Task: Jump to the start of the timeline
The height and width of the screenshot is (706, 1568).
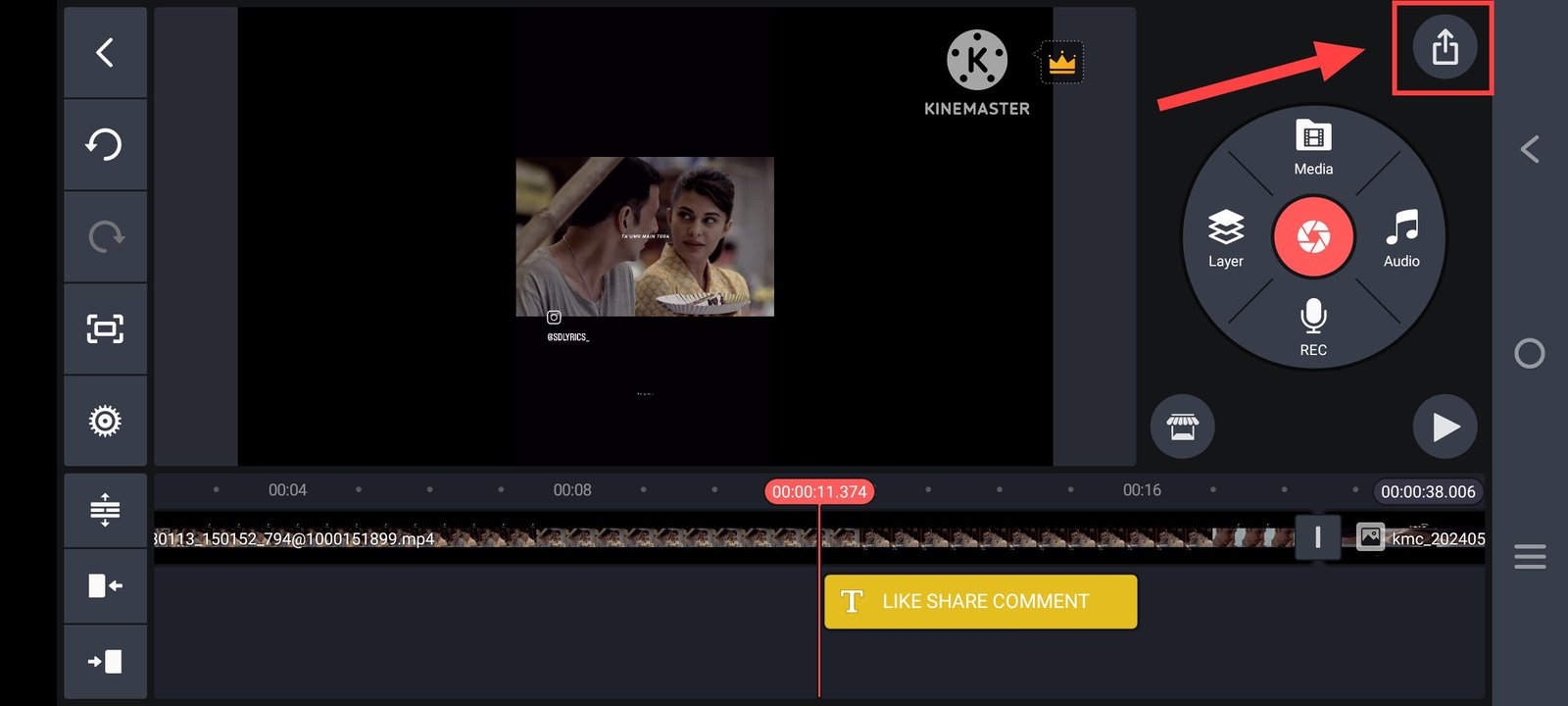Action: coord(105,585)
